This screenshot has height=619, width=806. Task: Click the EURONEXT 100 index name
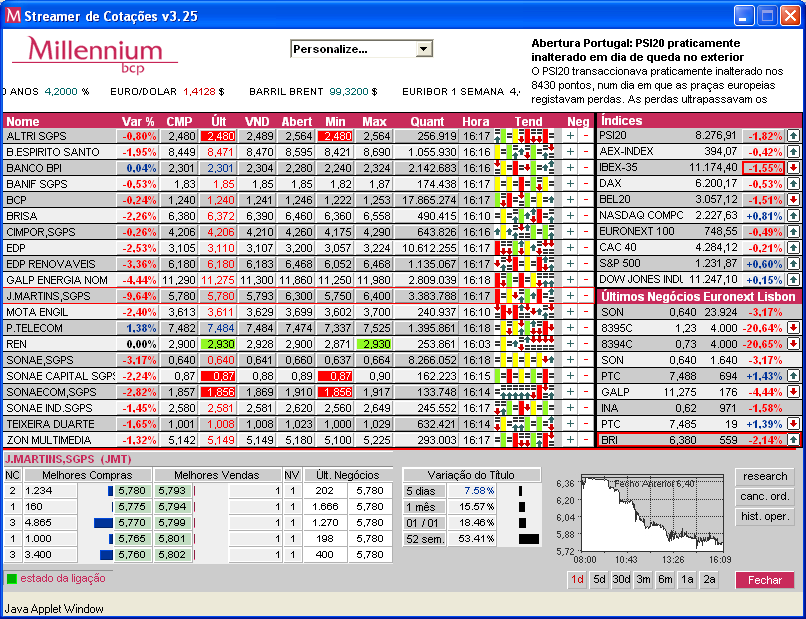[637, 231]
